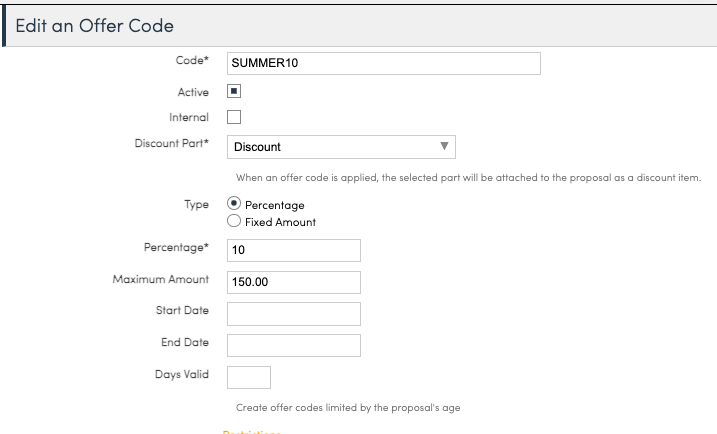The height and width of the screenshot is (434, 717).
Task: Click the "Type" label text
Action: (197, 203)
